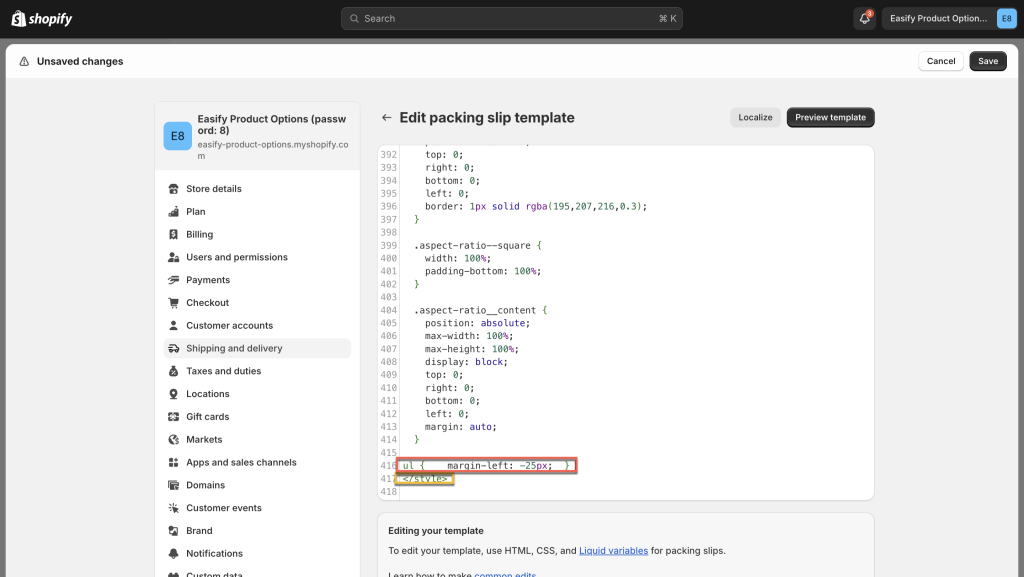
Task: Click the Gift cards icon
Action: coord(174,417)
